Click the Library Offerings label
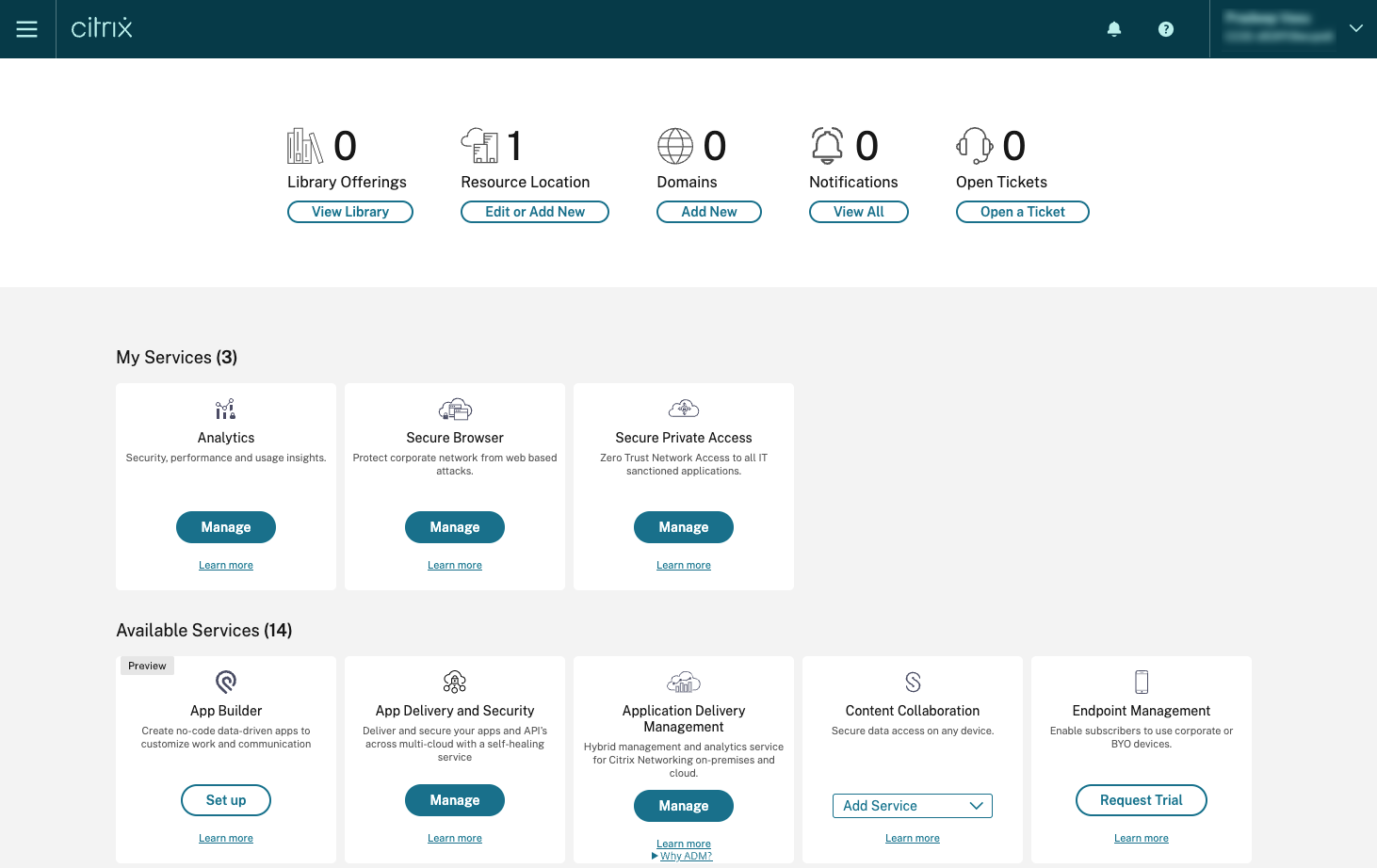The image size is (1377, 868). 348,183
